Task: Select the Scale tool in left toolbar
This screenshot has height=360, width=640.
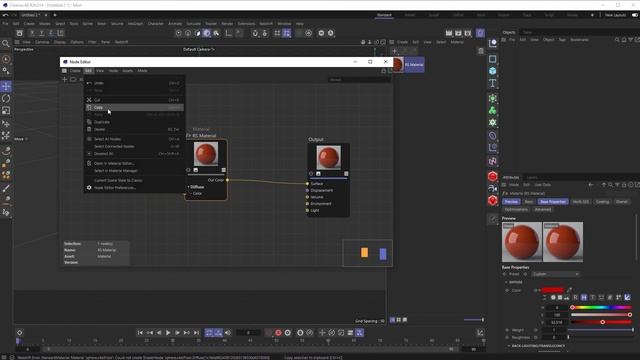Action: (6, 111)
